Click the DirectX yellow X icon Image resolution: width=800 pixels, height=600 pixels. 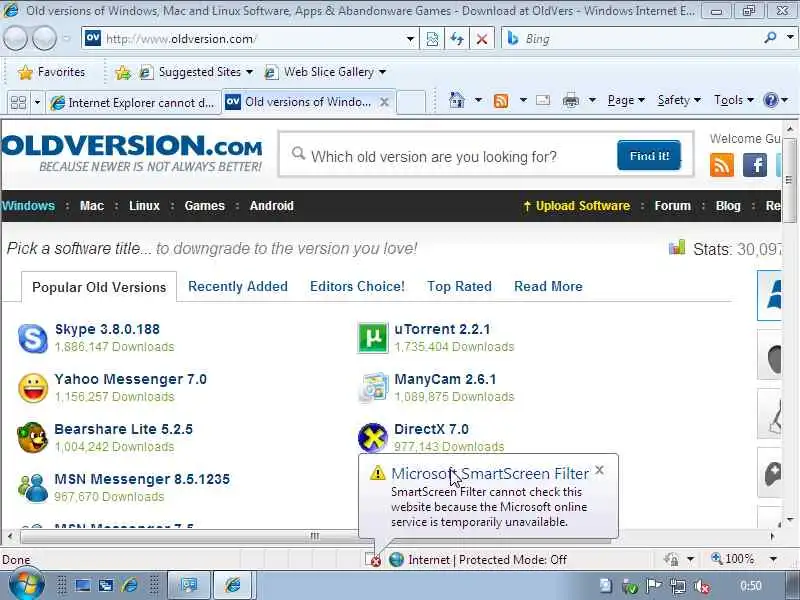point(372,437)
